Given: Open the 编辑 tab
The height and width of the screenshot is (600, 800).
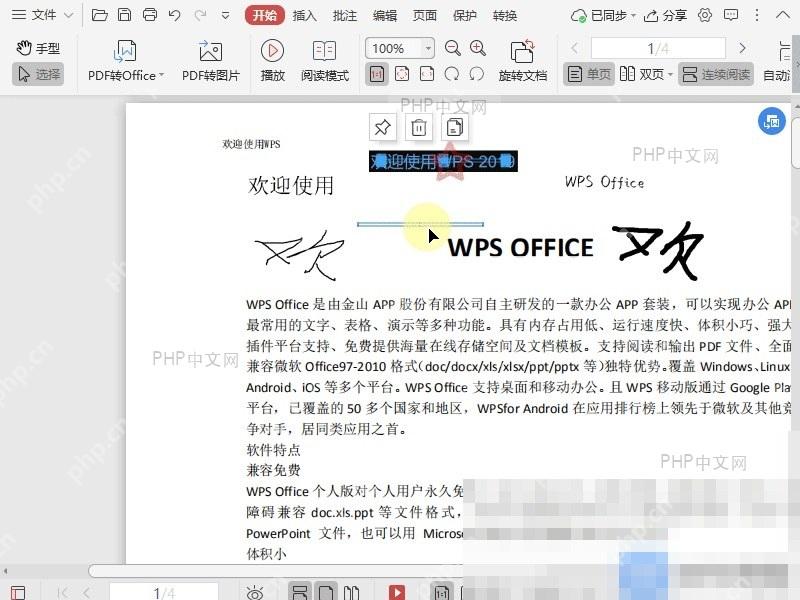Looking at the screenshot, I should pyautogui.click(x=385, y=16).
